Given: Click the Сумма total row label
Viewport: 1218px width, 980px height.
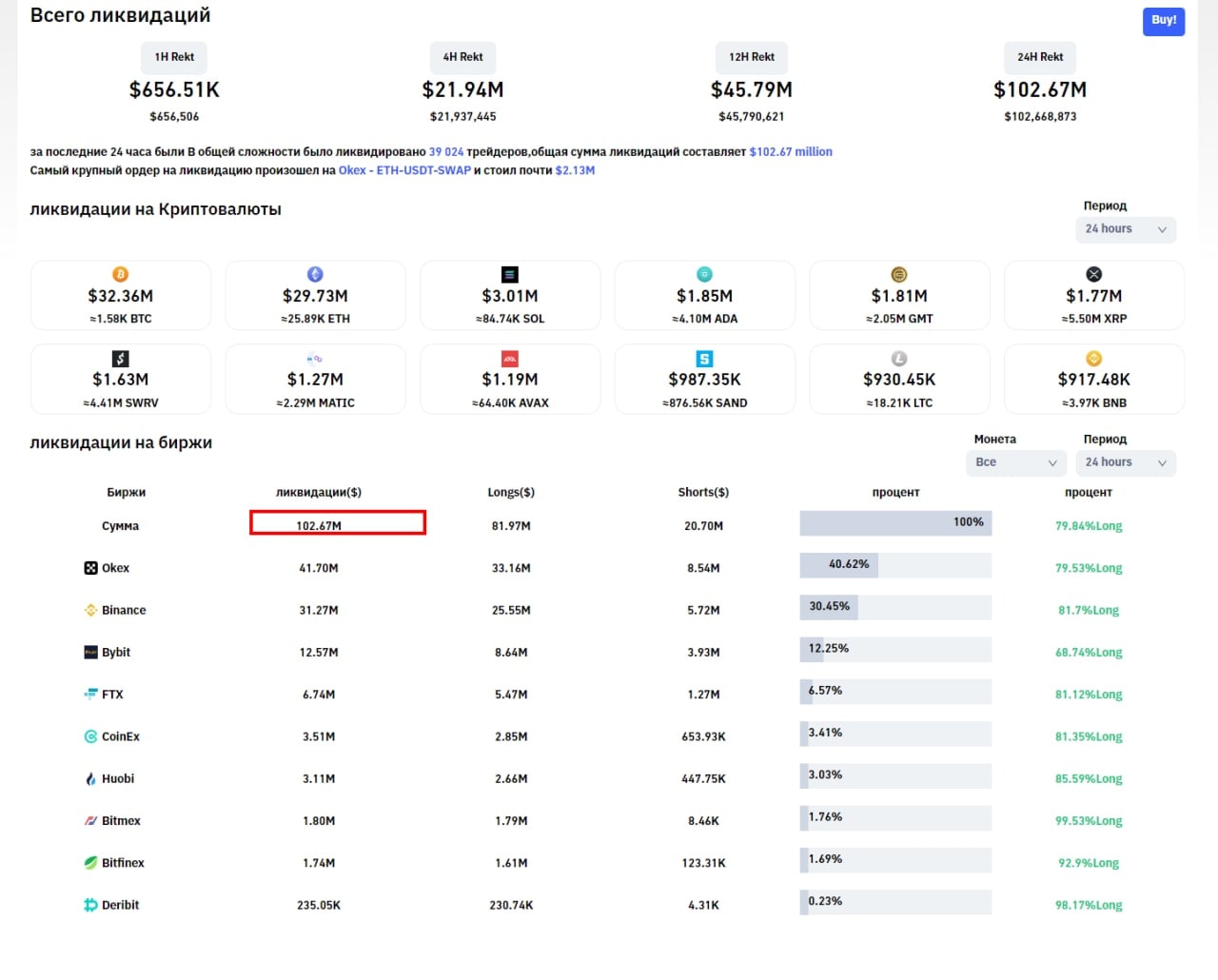Looking at the screenshot, I should (x=121, y=526).
